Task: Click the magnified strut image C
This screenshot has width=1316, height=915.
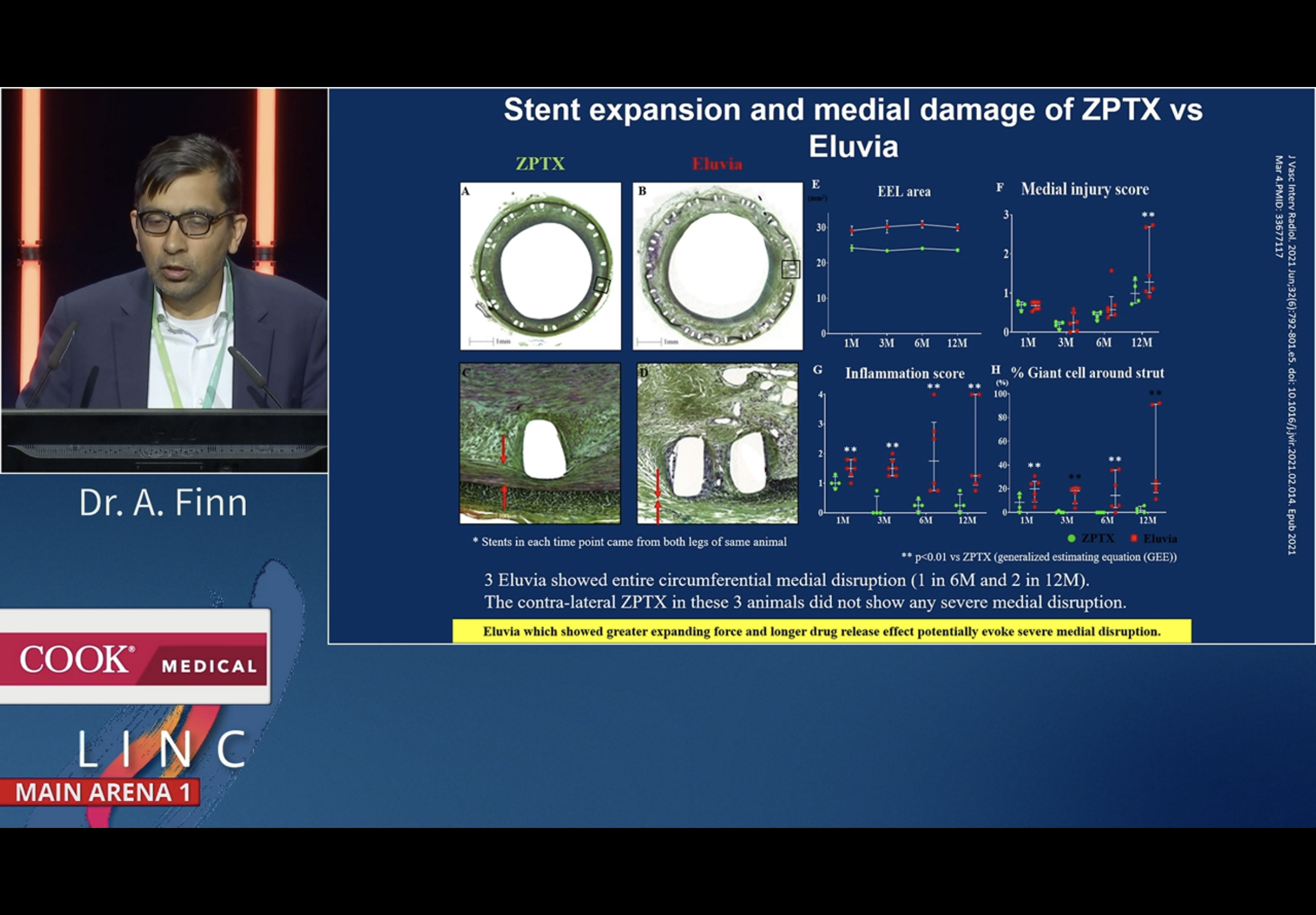Action: pyautogui.click(x=540, y=443)
